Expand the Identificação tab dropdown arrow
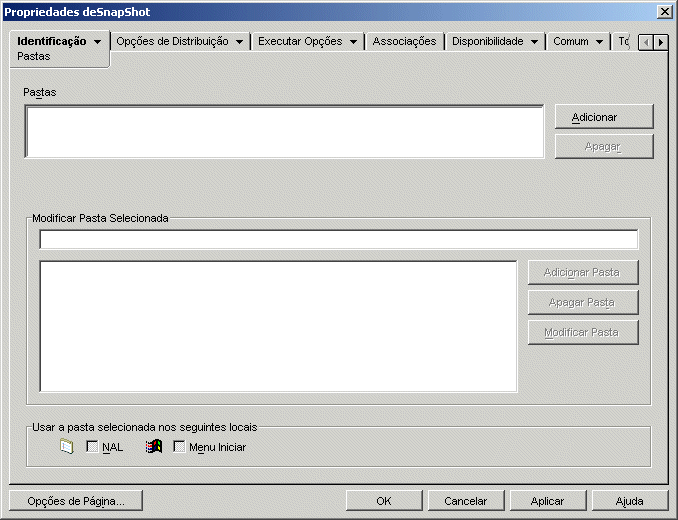The height and width of the screenshot is (520, 678). 97,42
